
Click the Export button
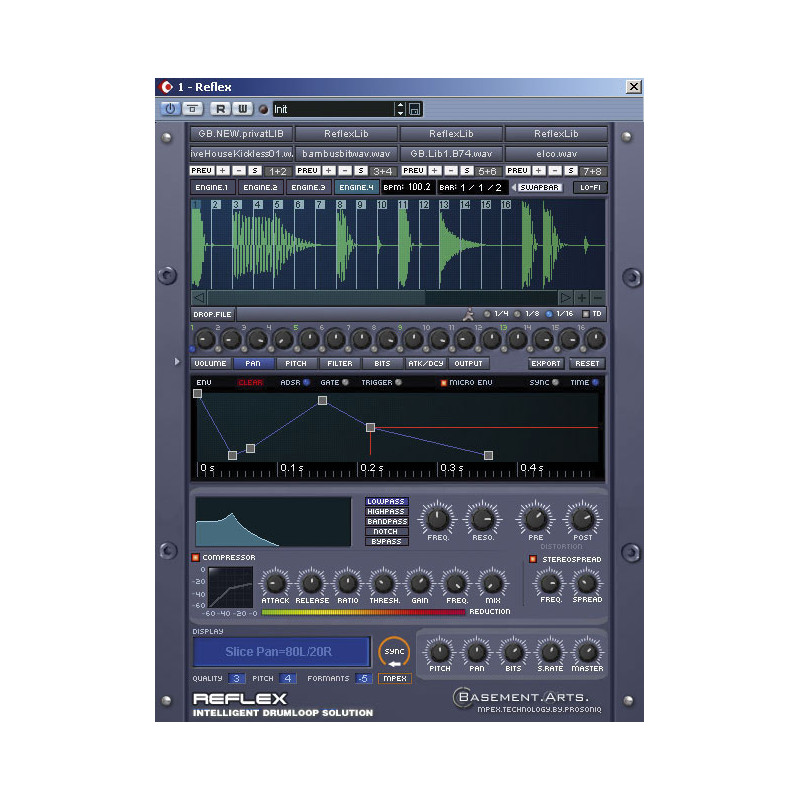coord(546,364)
